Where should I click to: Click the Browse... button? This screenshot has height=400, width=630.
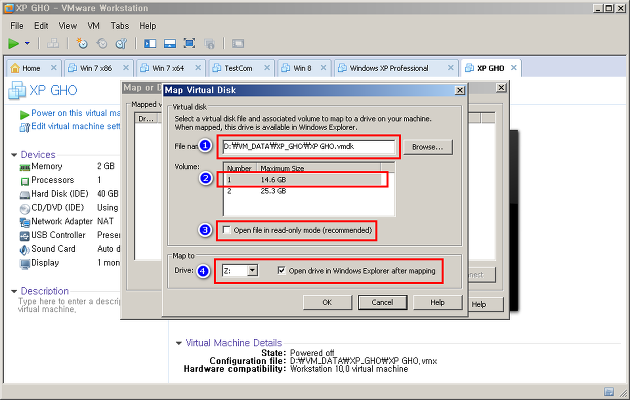428,147
